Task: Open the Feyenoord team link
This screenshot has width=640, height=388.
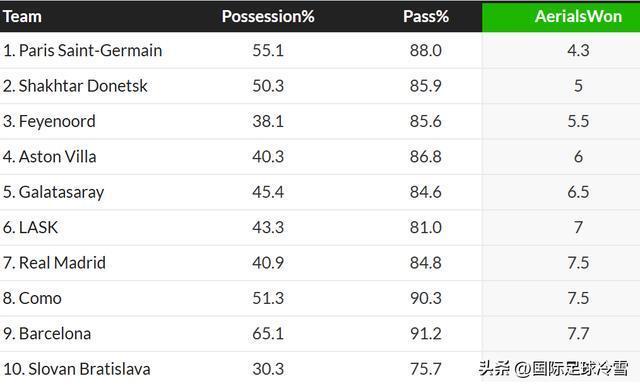Action: 57,121
